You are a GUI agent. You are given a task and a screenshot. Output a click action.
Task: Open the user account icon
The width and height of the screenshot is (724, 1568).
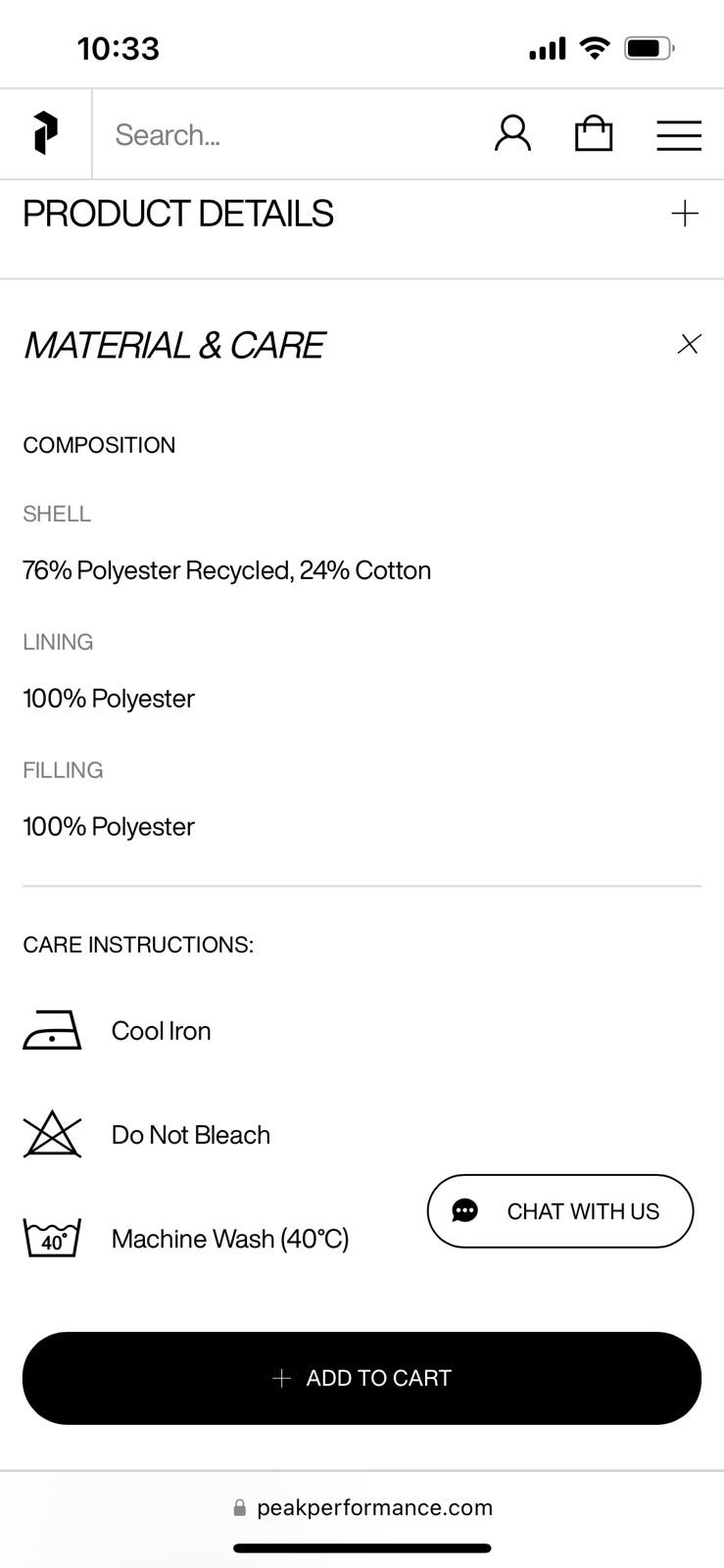[x=512, y=133]
